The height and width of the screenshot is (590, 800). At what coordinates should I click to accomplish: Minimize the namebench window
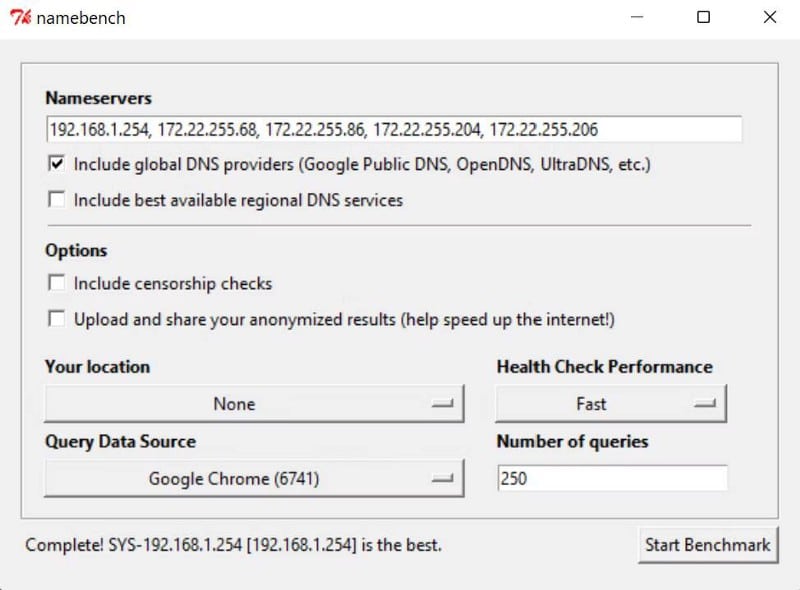click(x=637, y=17)
